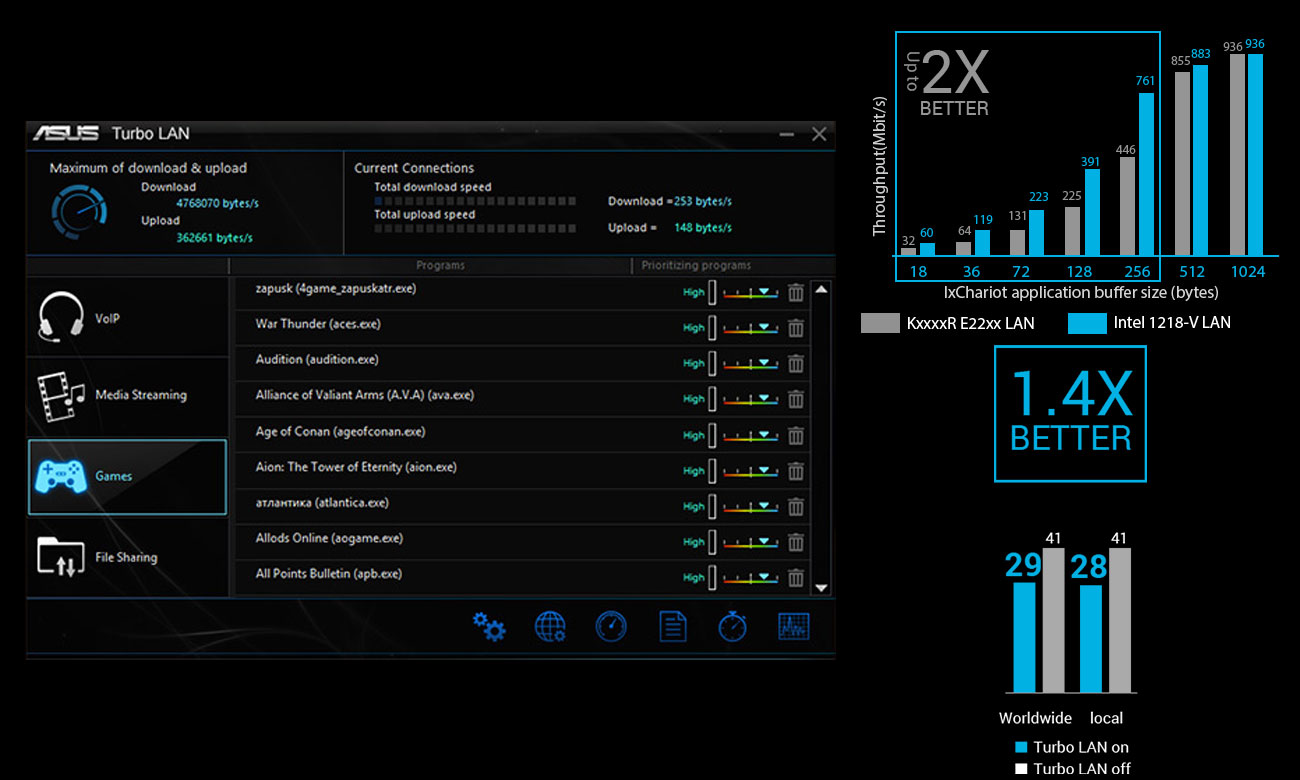Close the Turbo LAN window

819,134
